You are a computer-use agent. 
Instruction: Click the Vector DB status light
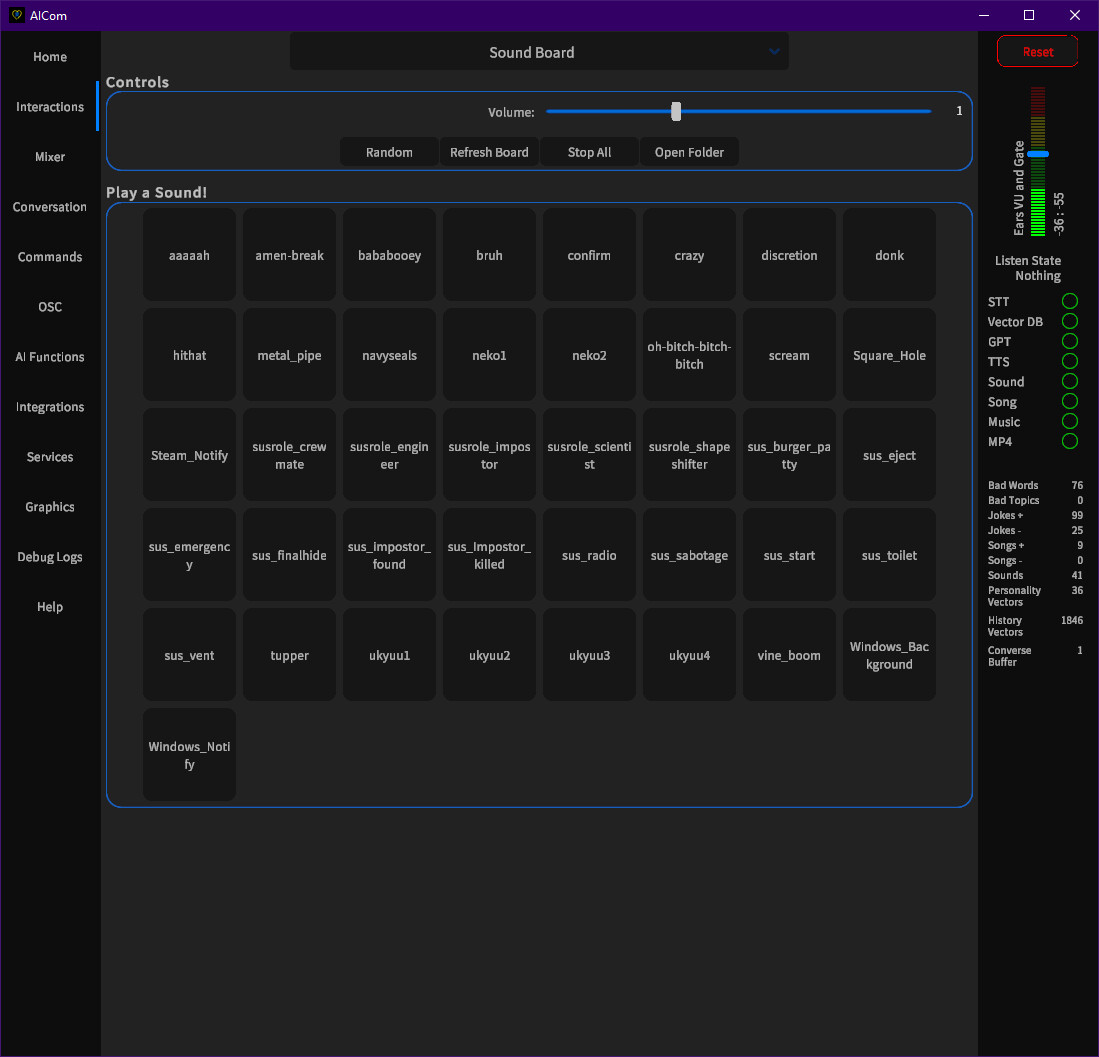(x=1070, y=321)
